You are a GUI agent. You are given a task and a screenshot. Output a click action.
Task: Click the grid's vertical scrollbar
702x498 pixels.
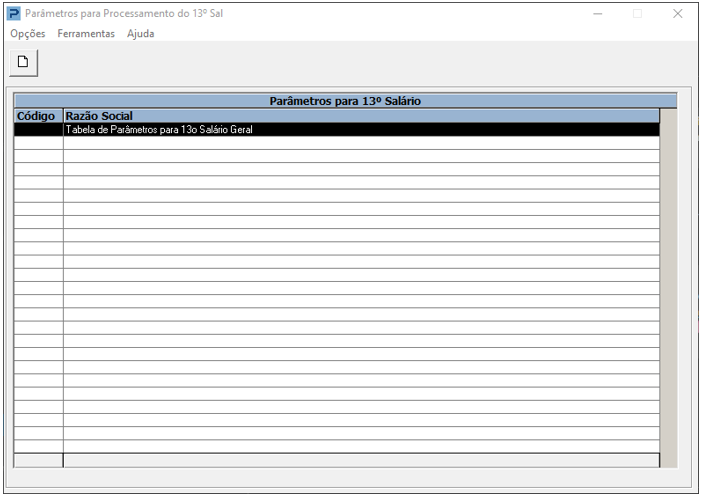[668, 288]
